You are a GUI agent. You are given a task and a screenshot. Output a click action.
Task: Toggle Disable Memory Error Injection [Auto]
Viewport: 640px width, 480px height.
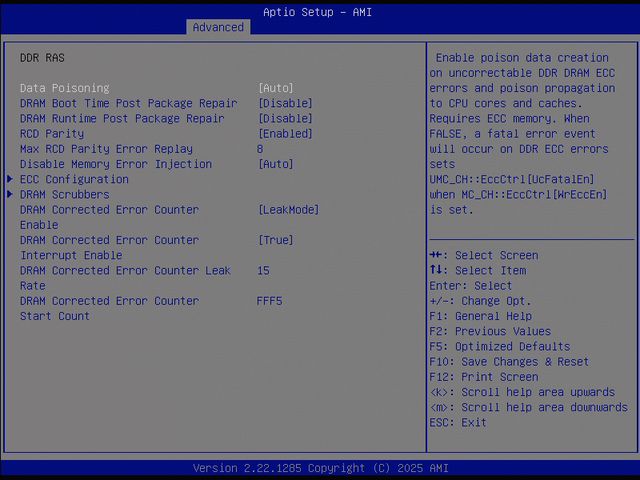[x=275, y=164]
